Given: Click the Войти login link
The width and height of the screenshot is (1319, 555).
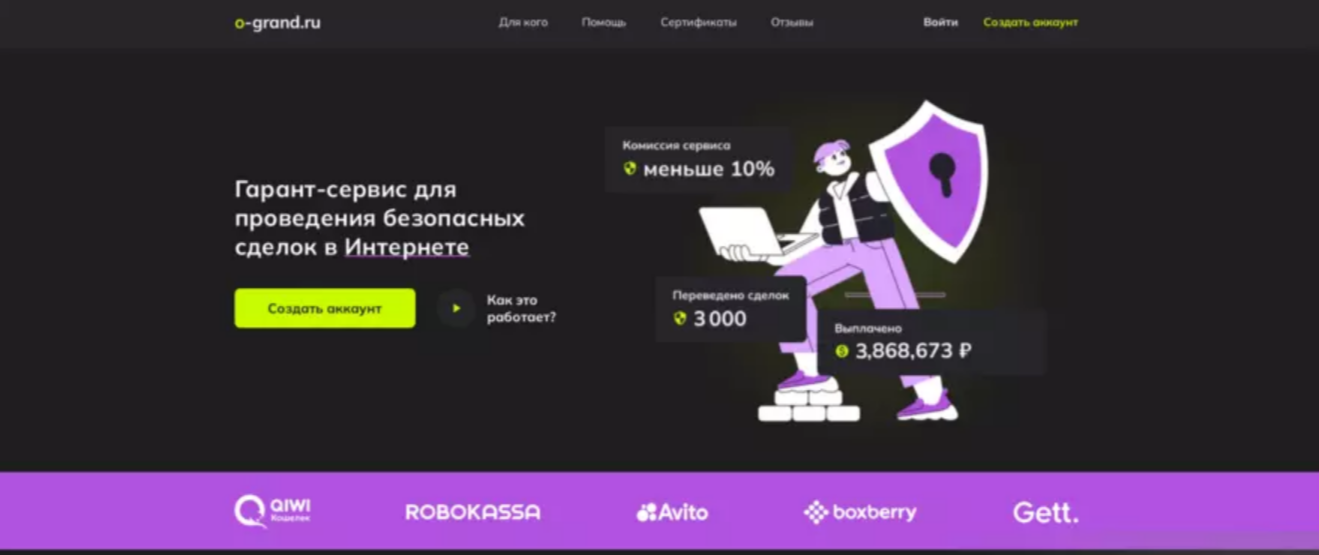Looking at the screenshot, I should point(940,22).
